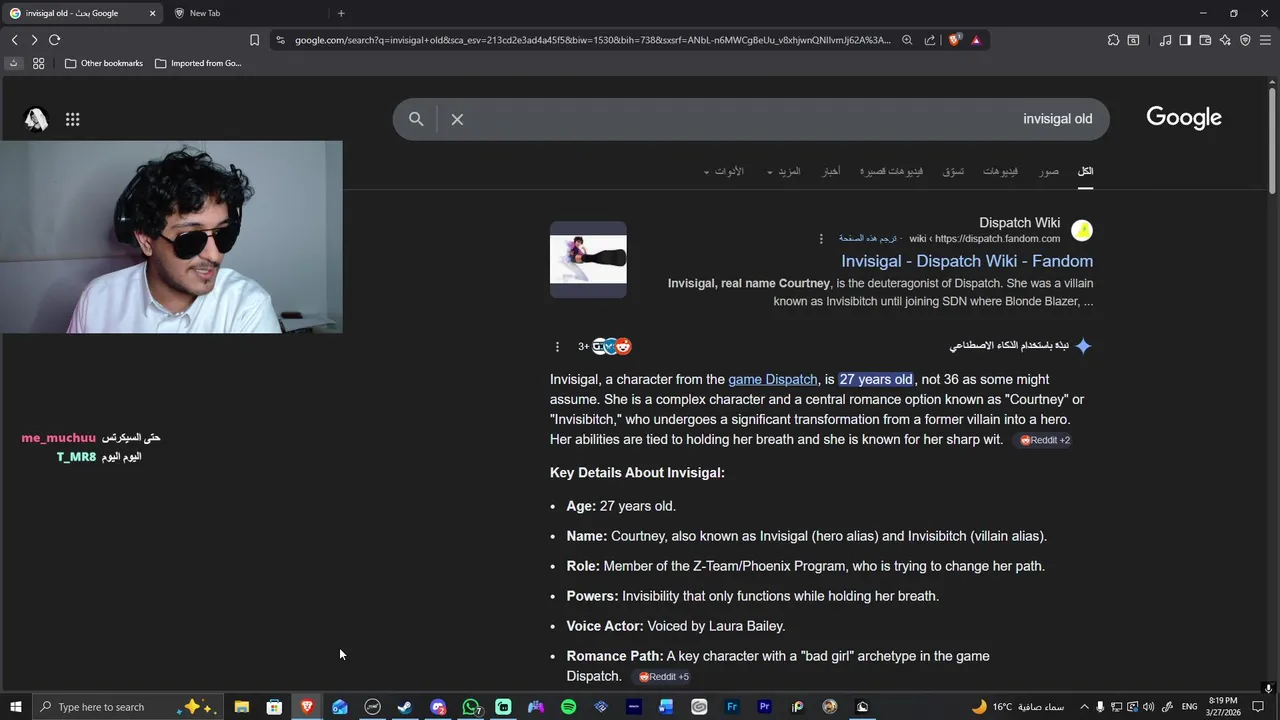This screenshot has height=720, width=1280.
Task: Open volume control in system tray
Action: tap(1148, 707)
